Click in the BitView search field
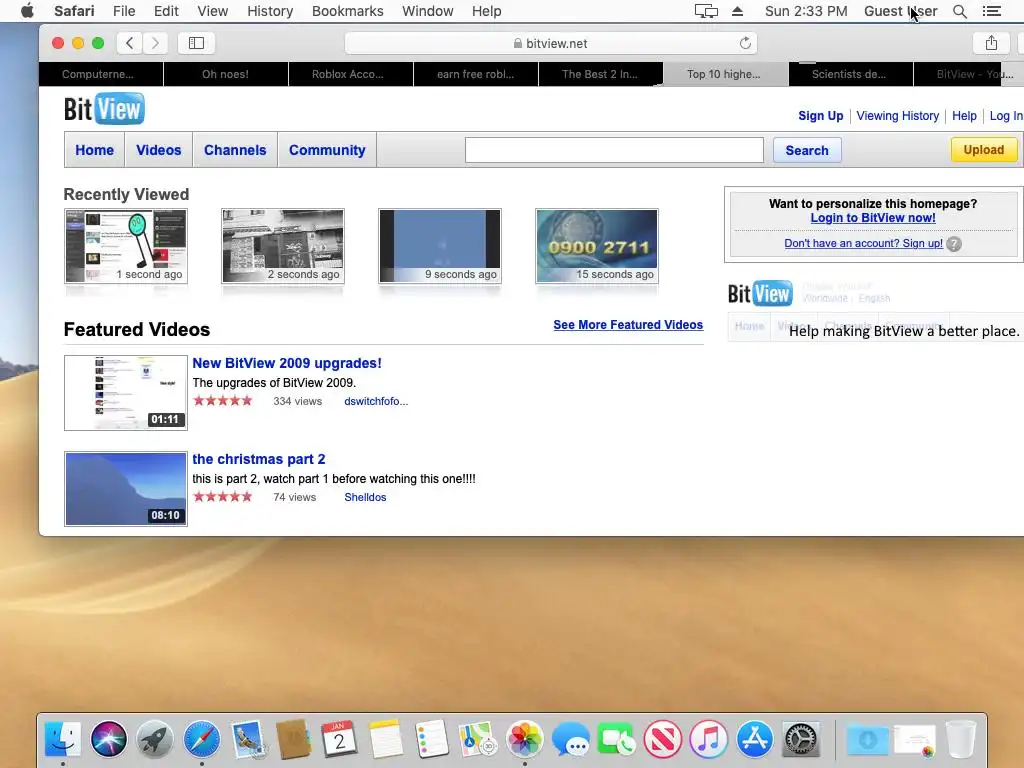 (614, 150)
